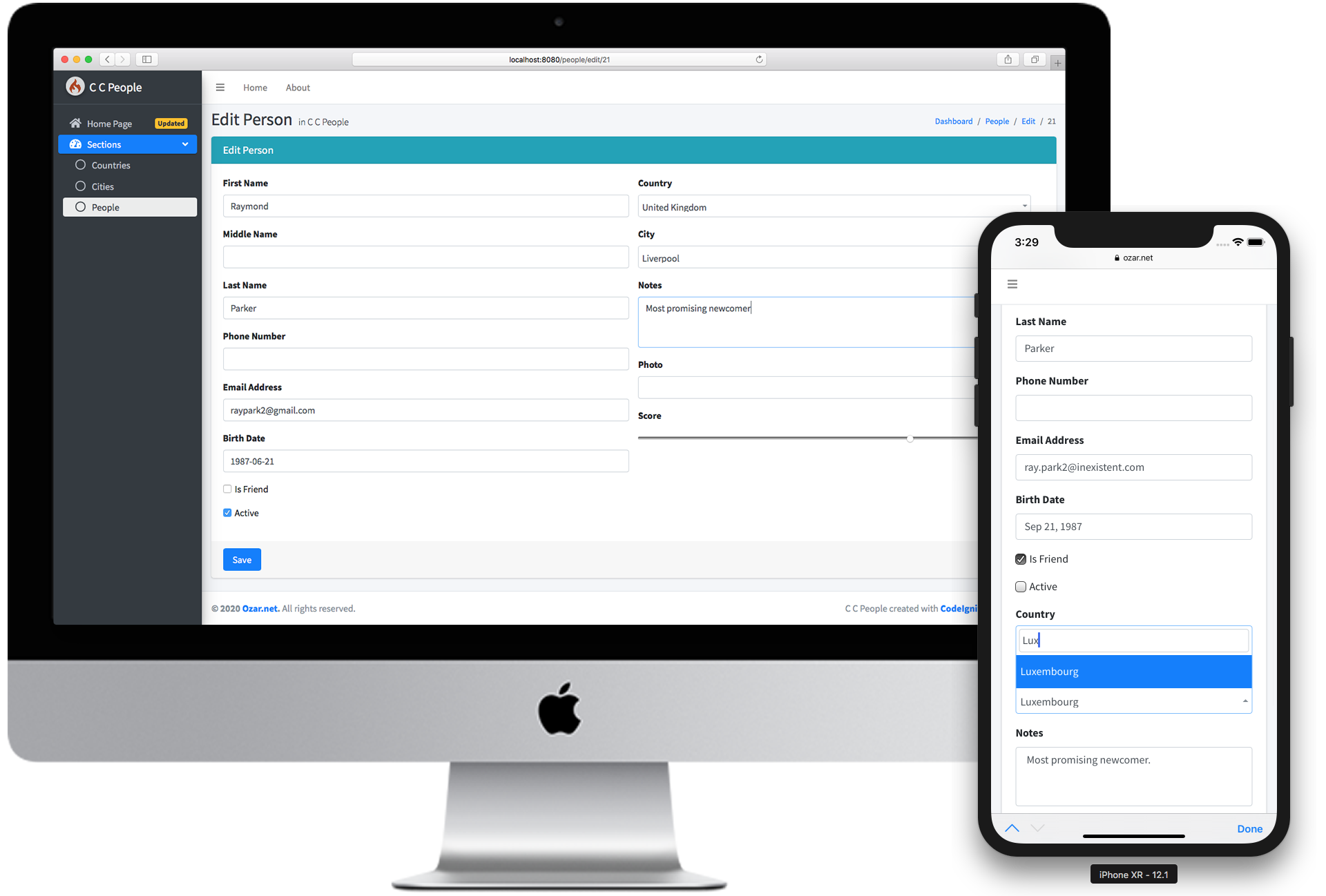Click the Save button on the edit form
This screenshot has width=1326, height=896.
point(242,560)
